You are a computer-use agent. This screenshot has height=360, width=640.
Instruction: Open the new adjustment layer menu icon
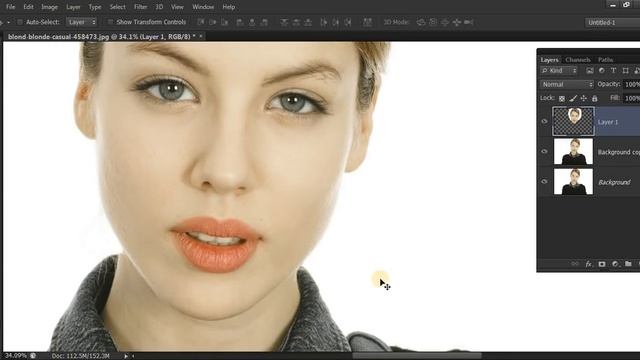pyautogui.click(x=615, y=264)
